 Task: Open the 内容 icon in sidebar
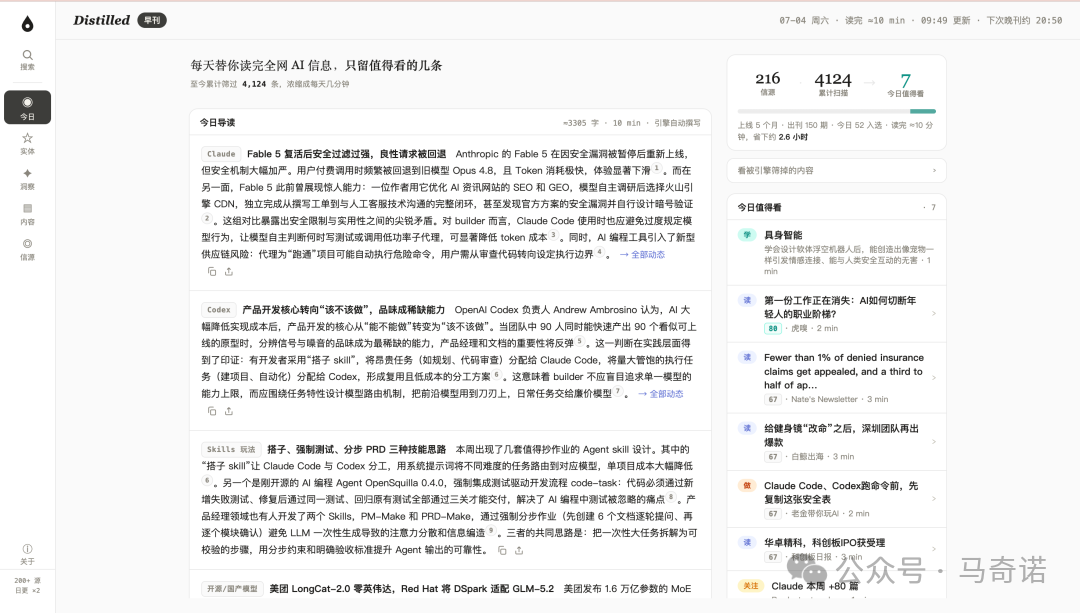click(x=28, y=209)
